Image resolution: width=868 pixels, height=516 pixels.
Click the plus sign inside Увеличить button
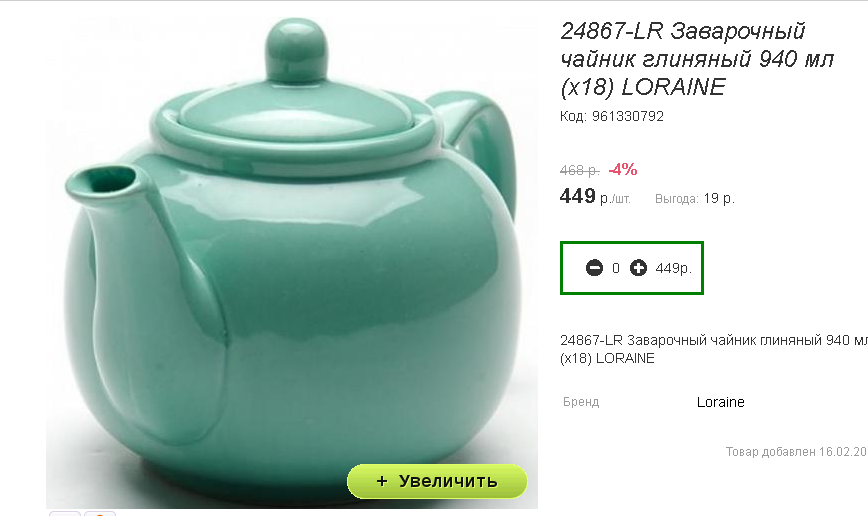(381, 481)
